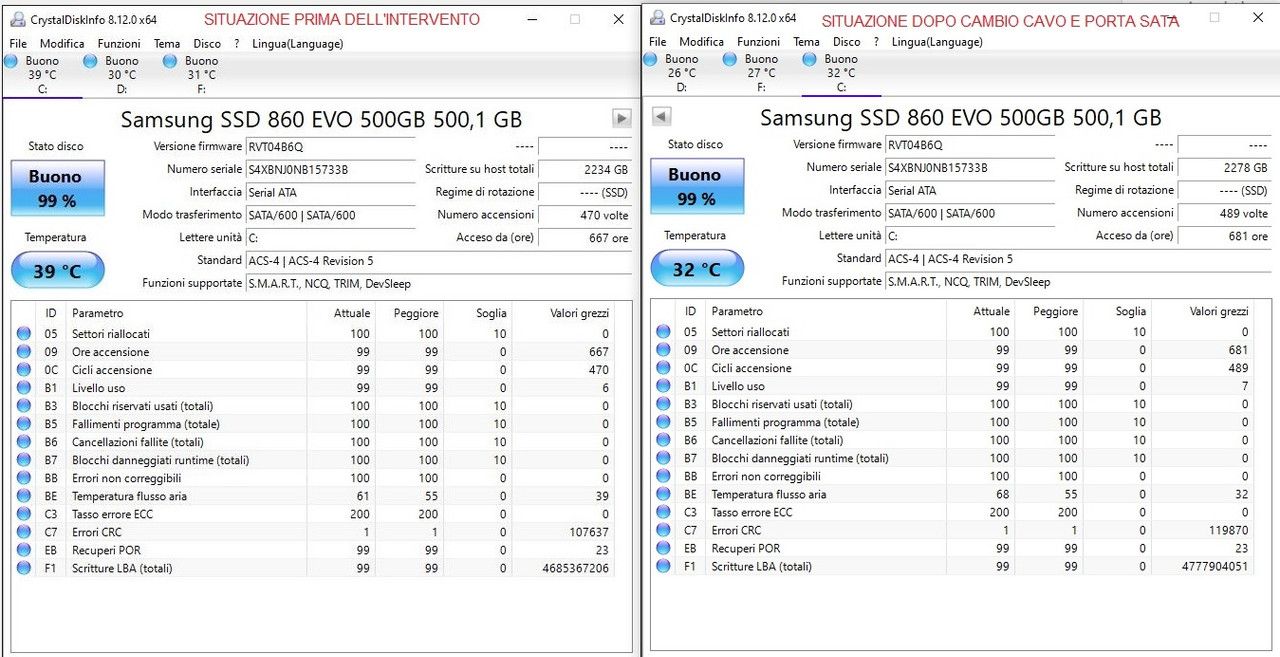The width and height of the screenshot is (1280, 657).
Task: Click Funzioni supportate field in right window
Action: tap(1078, 282)
